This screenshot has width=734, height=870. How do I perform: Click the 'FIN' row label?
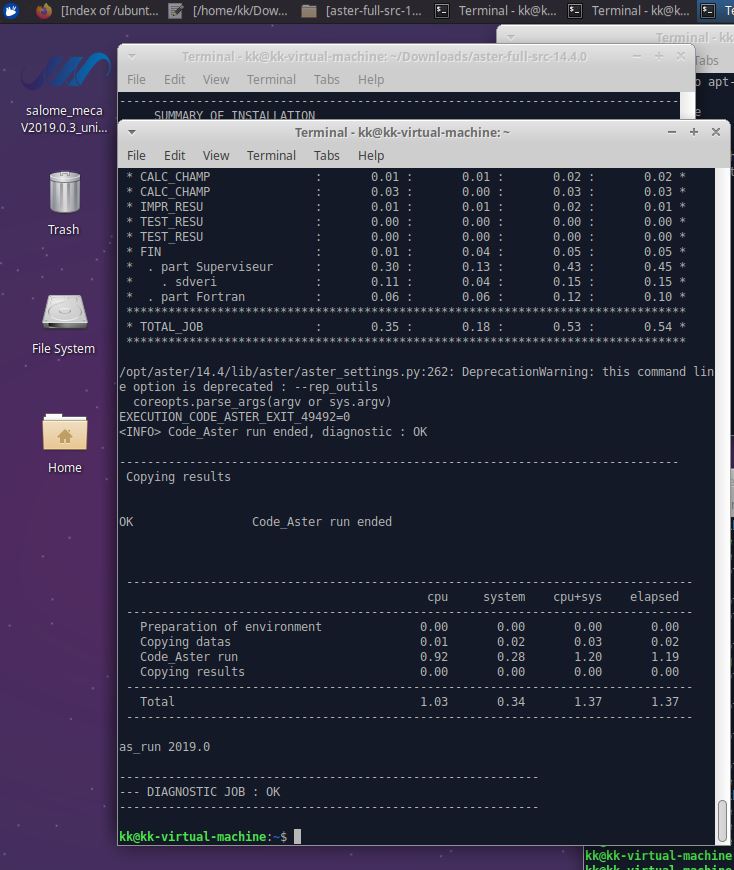(150, 252)
